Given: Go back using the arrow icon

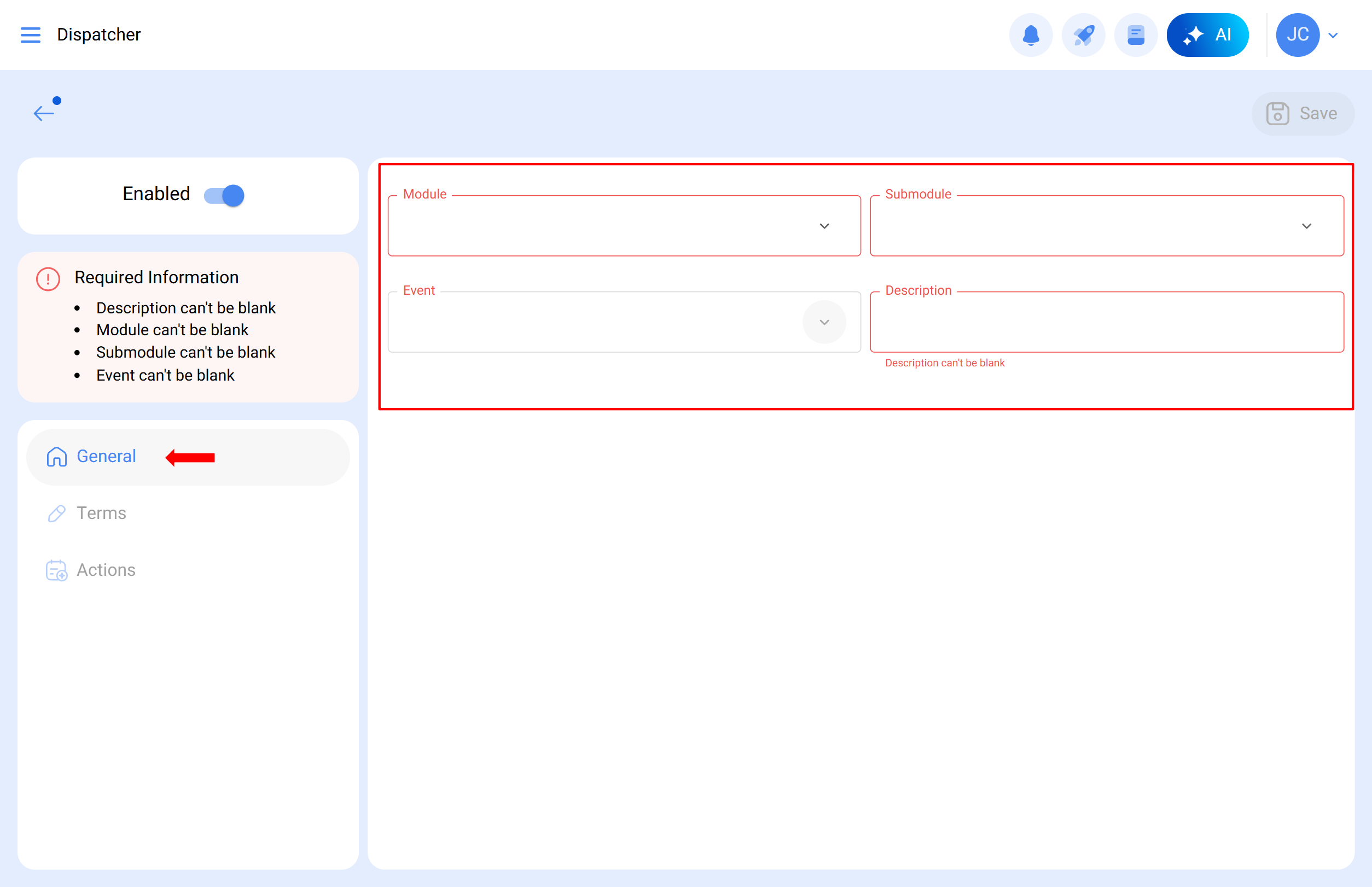Looking at the screenshot, I should point(44,112).
